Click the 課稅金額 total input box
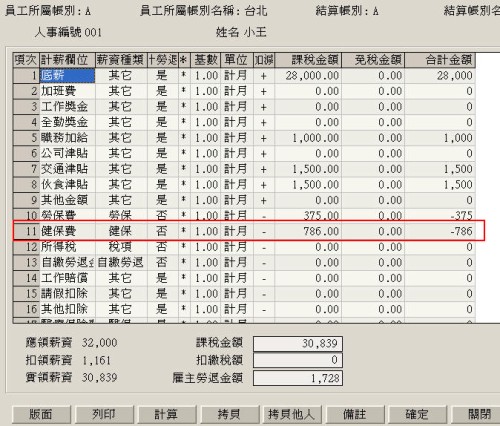Screen dimensions: 500x426 298,344
